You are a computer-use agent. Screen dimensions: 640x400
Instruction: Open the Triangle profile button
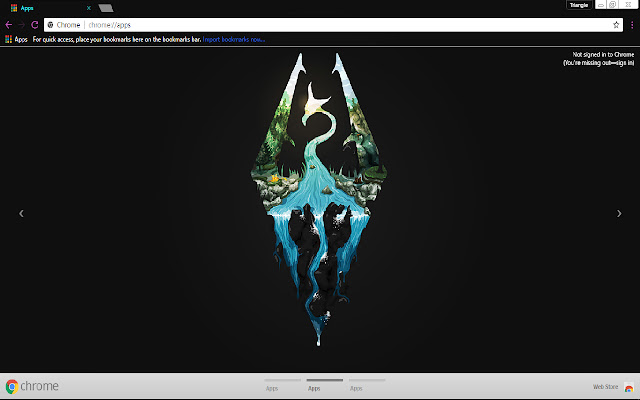pyautogui.click(x=579, y=5)
